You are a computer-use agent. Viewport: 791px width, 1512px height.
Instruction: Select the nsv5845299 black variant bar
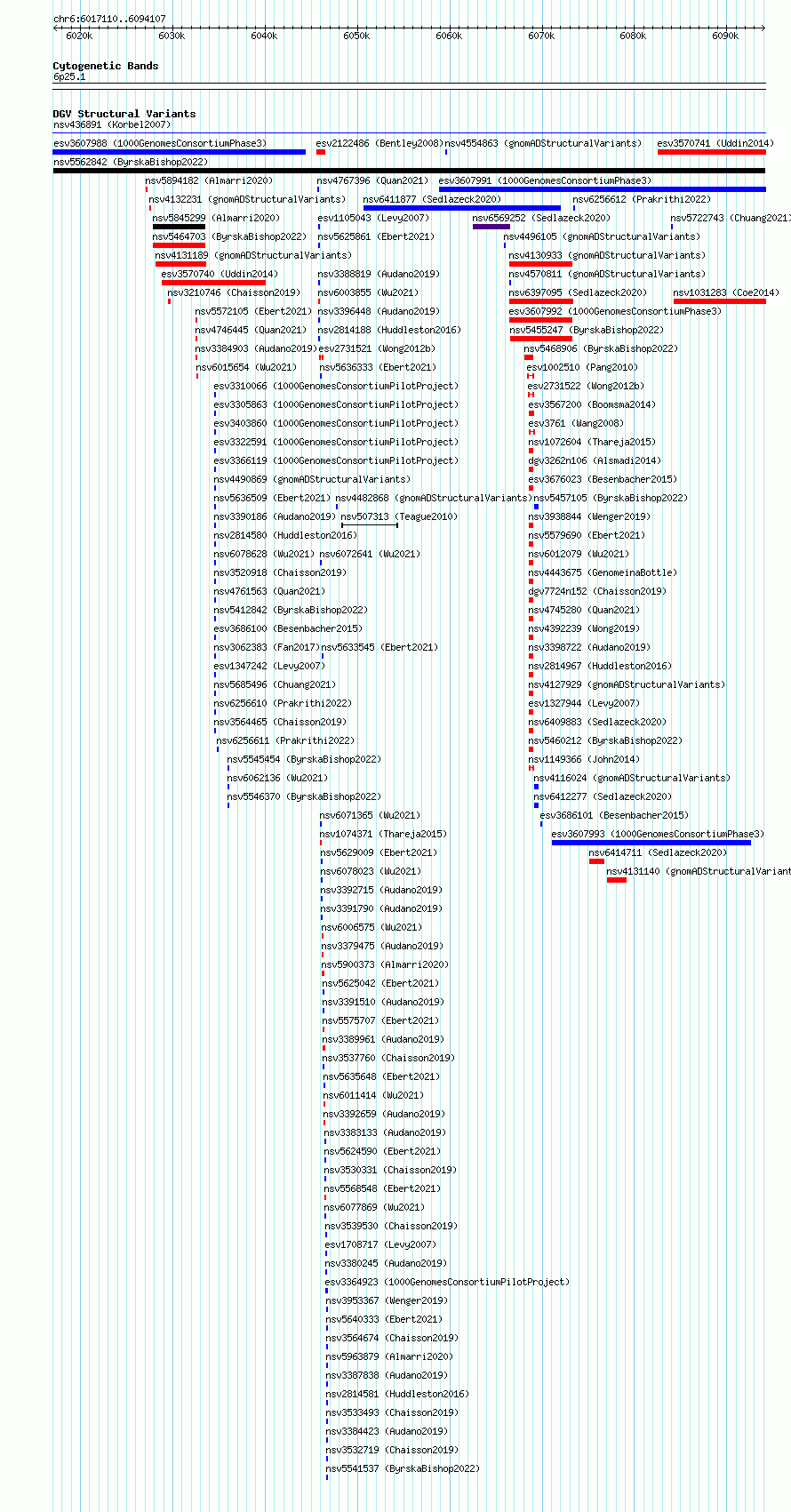[x=179, y=227]
